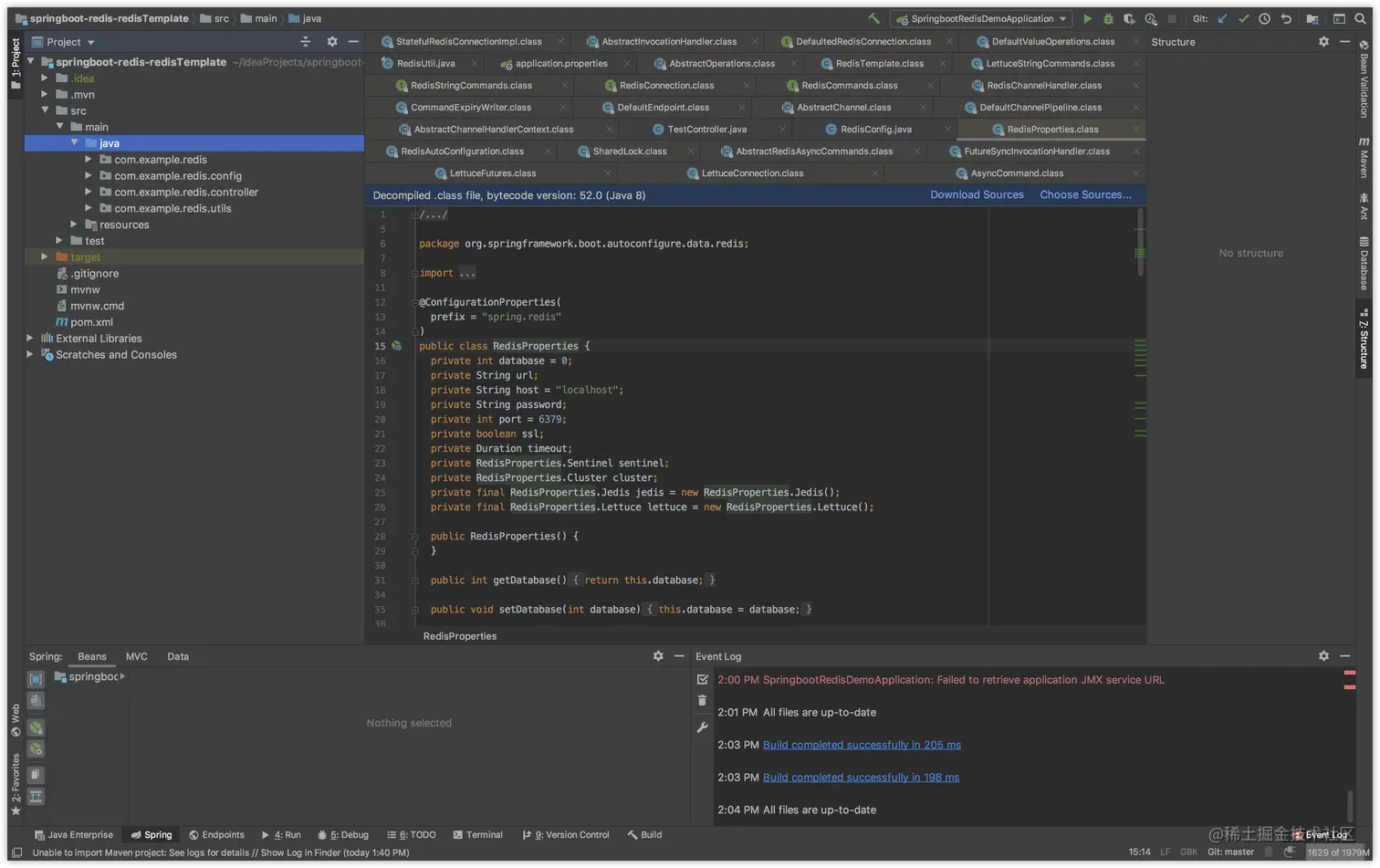The image size is (1380, 868).
Task: Open Event Log settings with the gear icon
Action: click(1323, 656)
